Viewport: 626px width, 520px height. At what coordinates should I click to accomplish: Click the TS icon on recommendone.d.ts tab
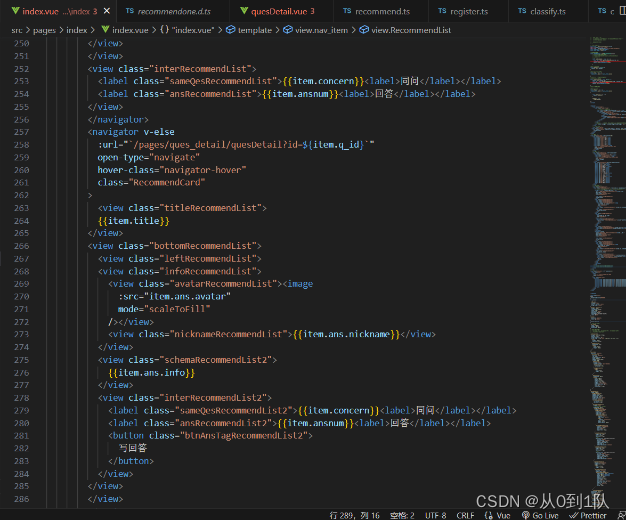pos(130,11)
